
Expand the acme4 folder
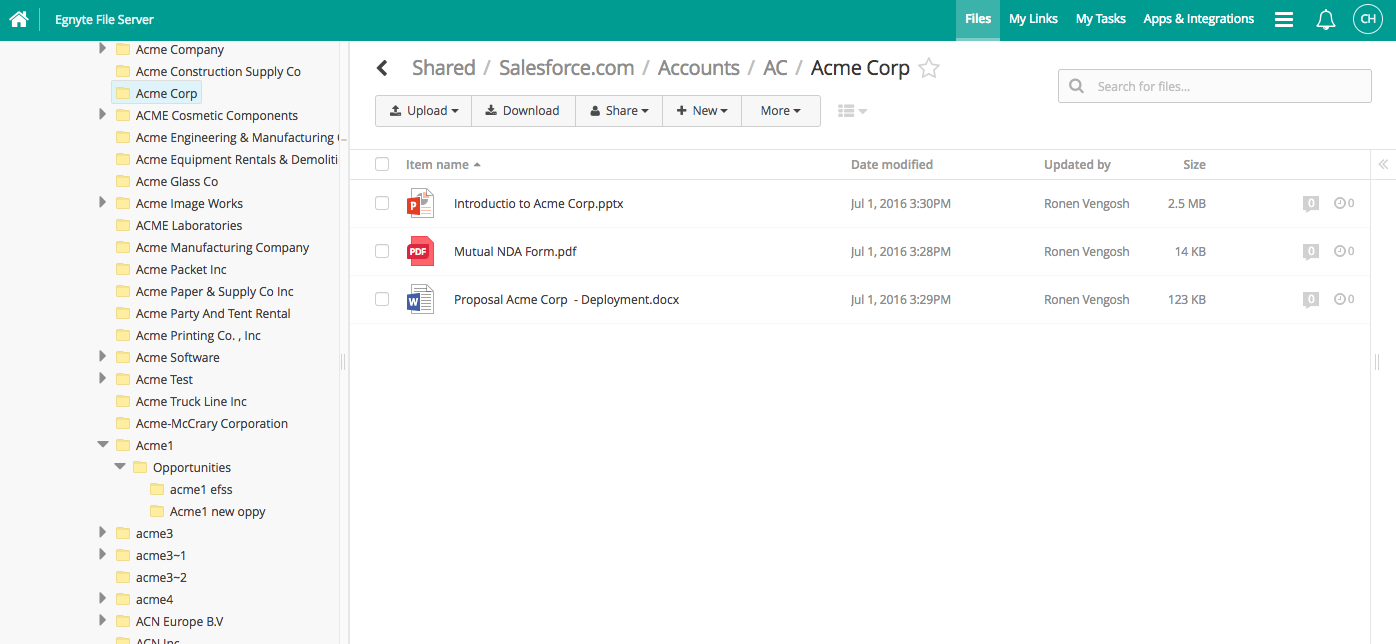coord(102,599)
